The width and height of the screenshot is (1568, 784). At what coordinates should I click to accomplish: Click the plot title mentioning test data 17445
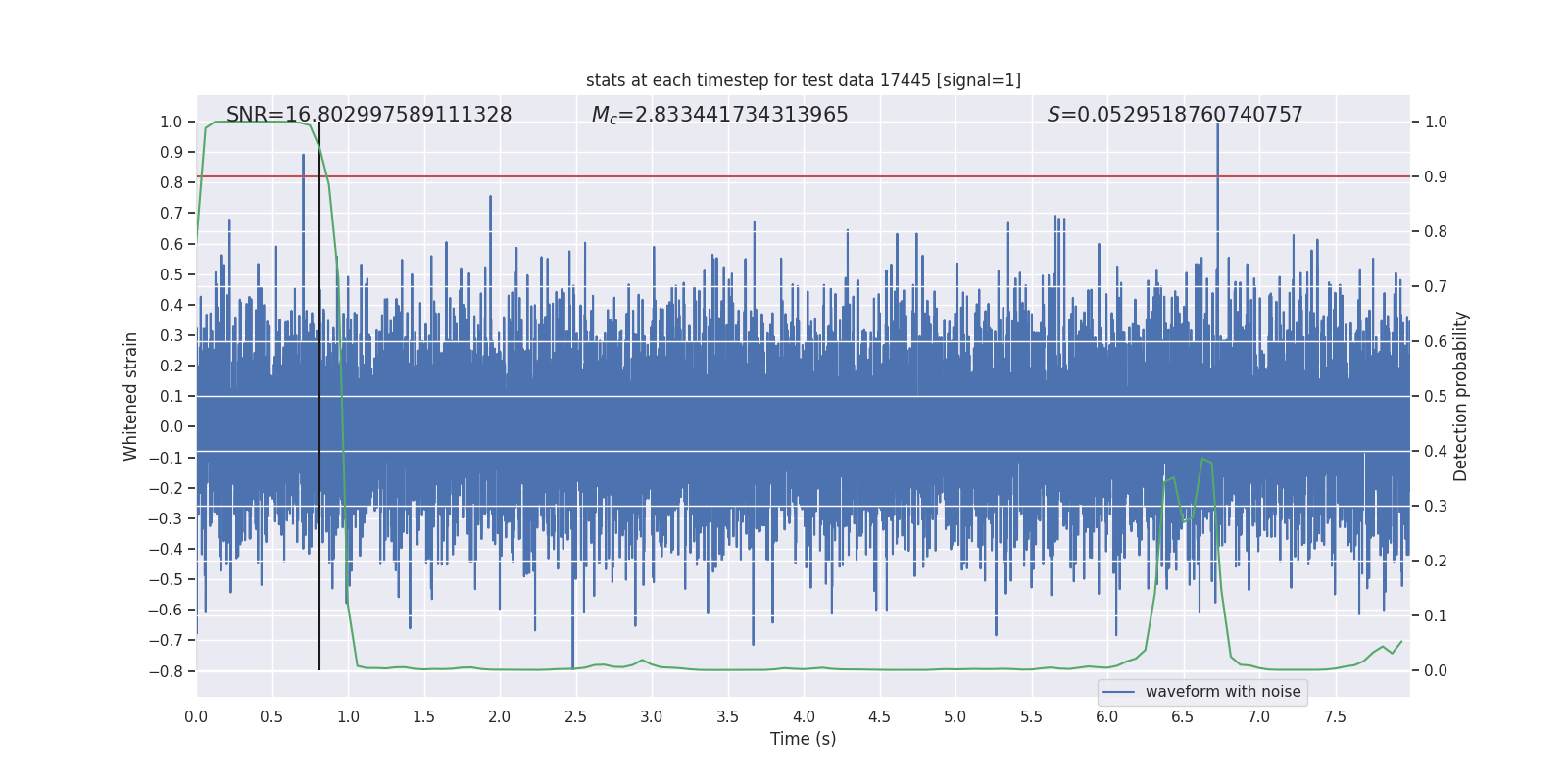pos(804,80)
